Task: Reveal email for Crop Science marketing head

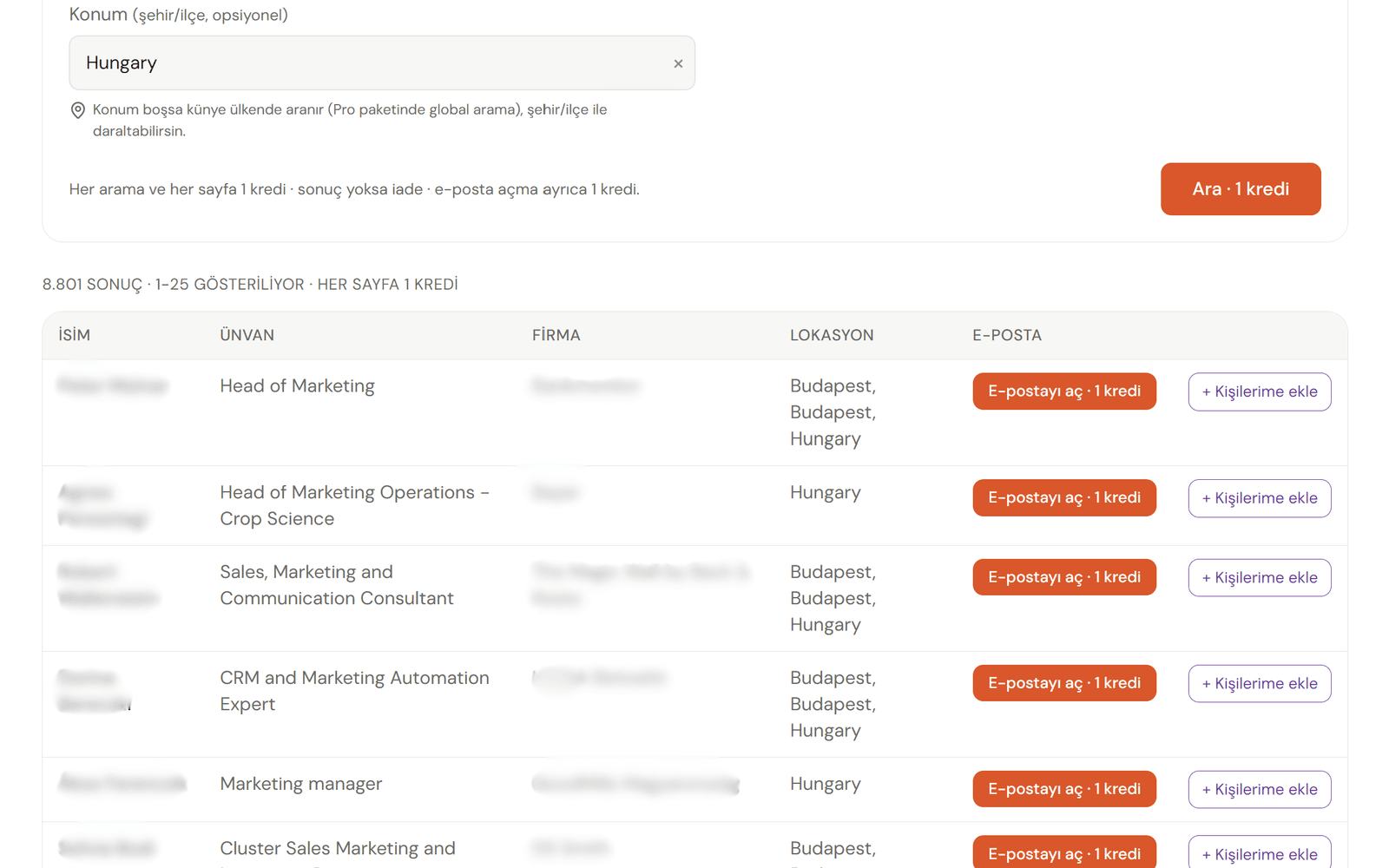Action: pyautogui.click(x=1064, y=498)
